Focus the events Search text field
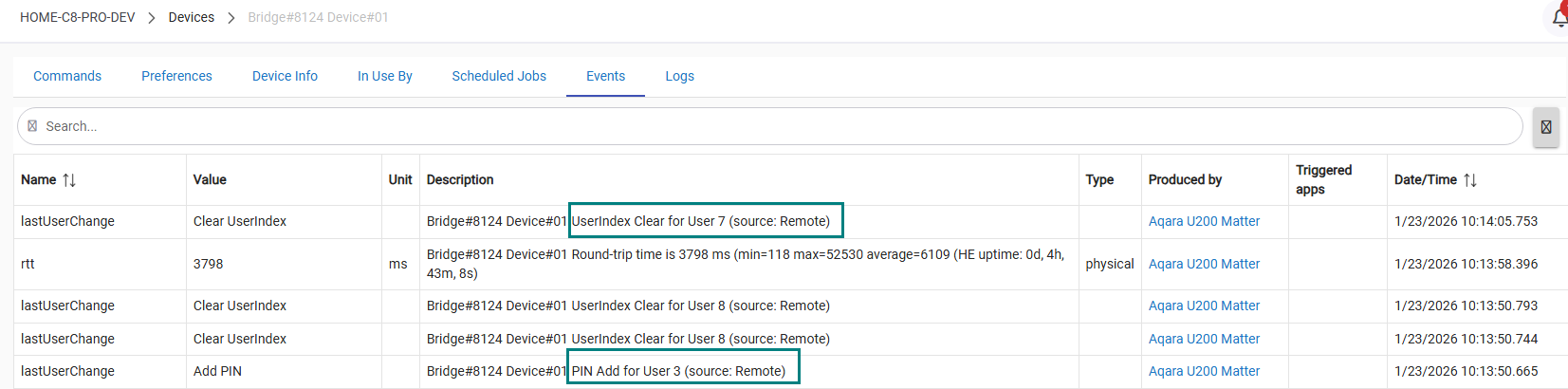Screen dimensions: 1568x389 (x=759, y=126)
